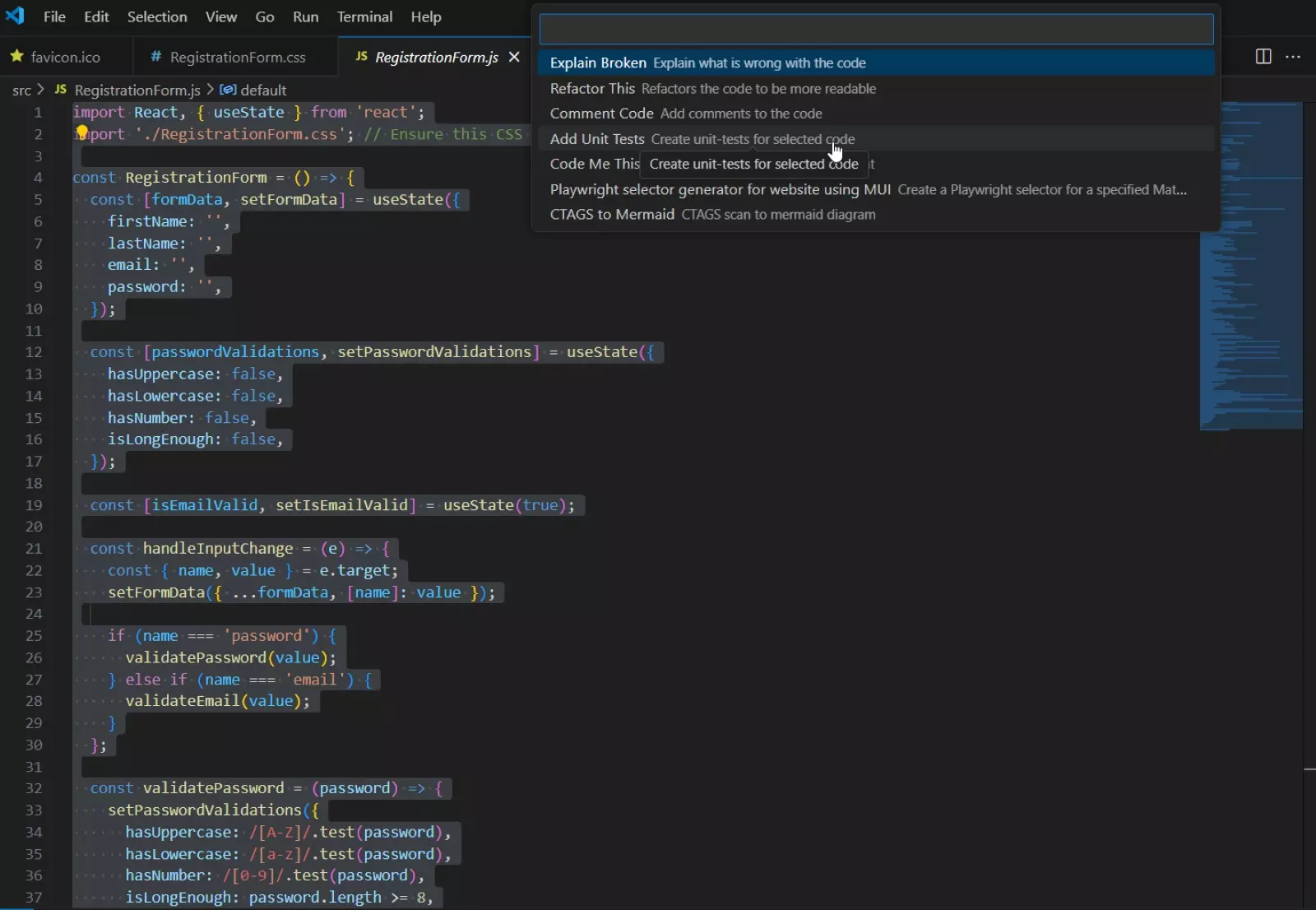The width and height of the screenshot is (1316, 910).
Task: Click the command palette input field
Action: tap(876, 29)
